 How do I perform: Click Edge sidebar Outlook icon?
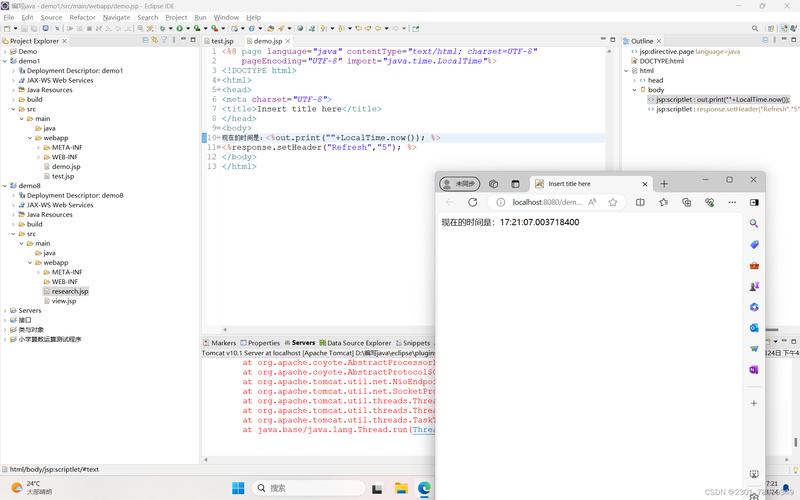tap(754, 328)
